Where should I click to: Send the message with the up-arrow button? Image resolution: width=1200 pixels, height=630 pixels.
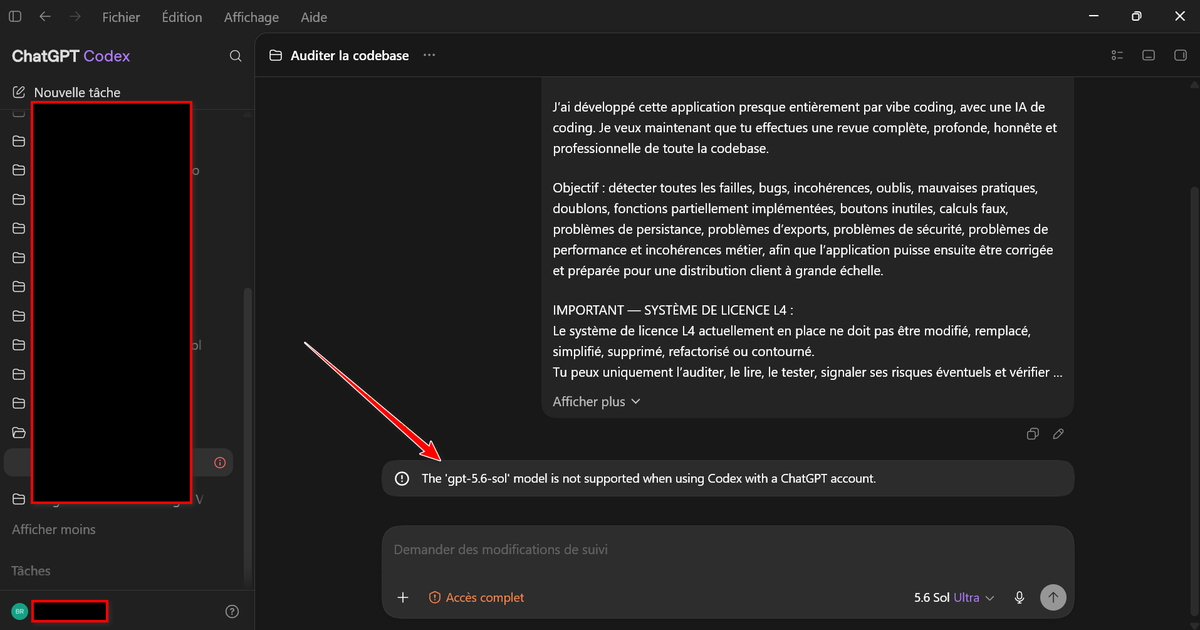click(1053, 597)
